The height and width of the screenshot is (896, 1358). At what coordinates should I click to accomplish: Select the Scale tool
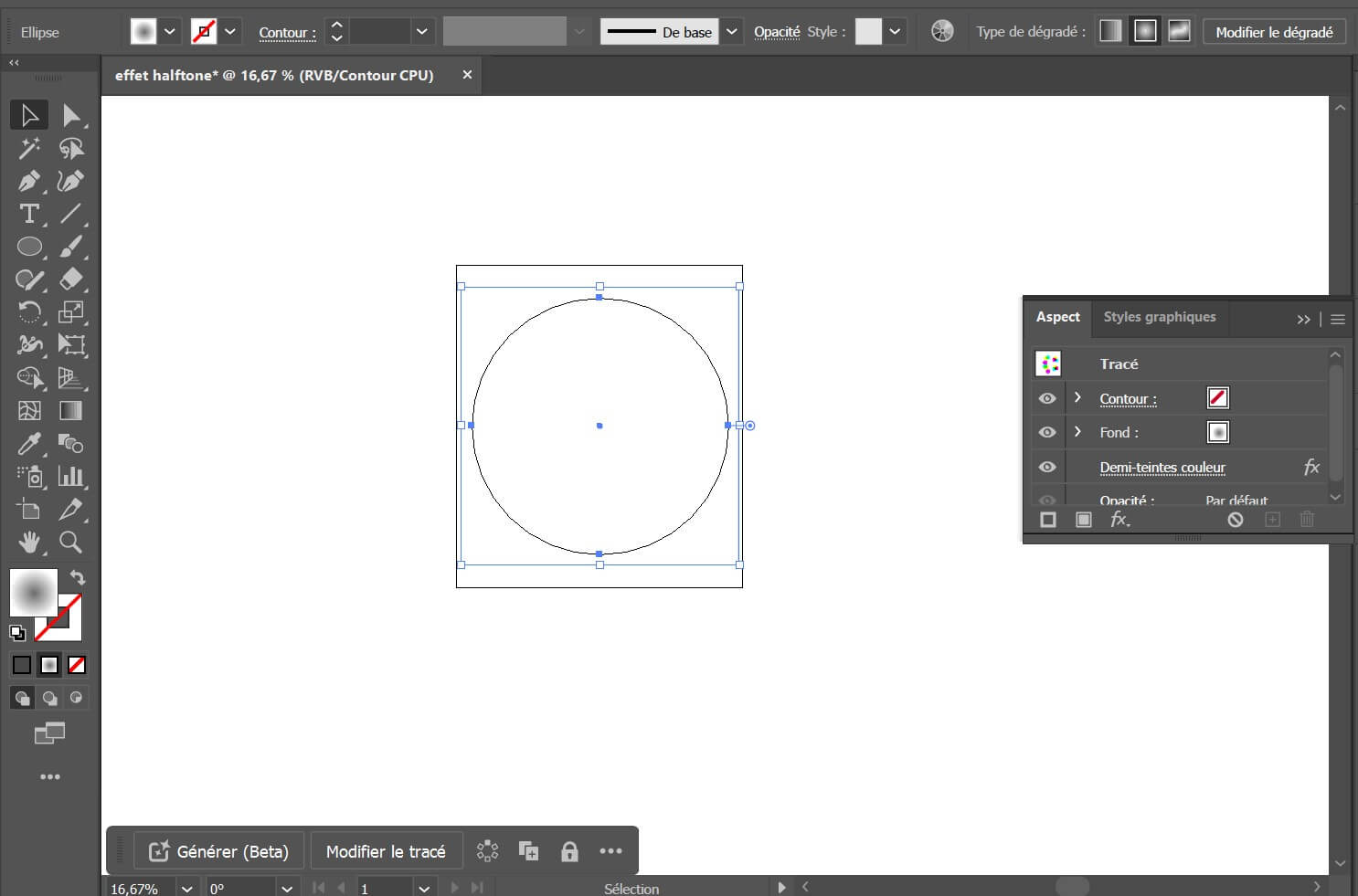click(x=71, y=312)
